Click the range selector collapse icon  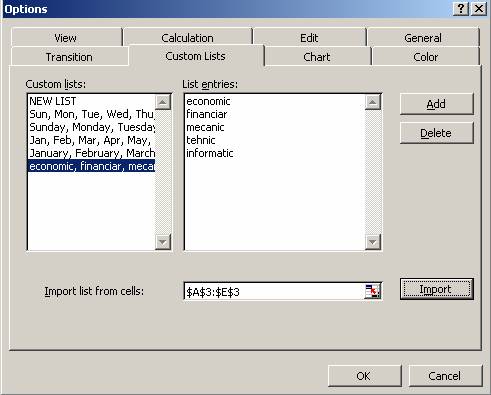pyautogui.click(x=373, y=291)
